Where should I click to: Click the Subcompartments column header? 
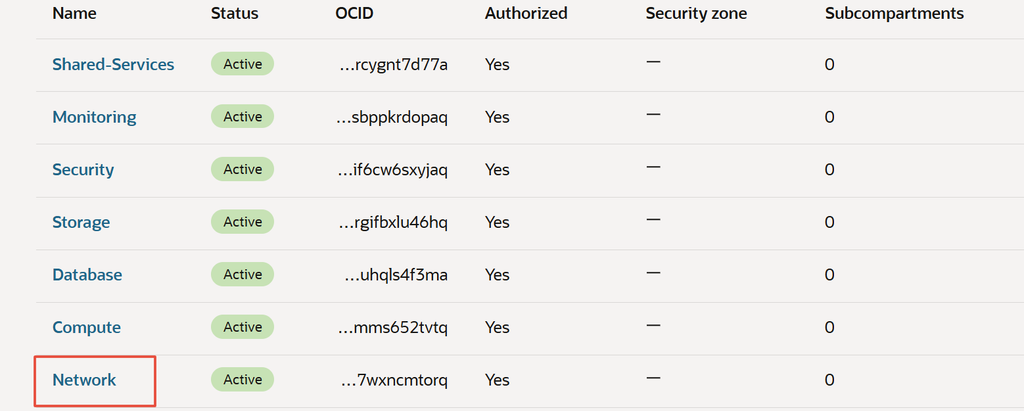click(x=894, y=13)
